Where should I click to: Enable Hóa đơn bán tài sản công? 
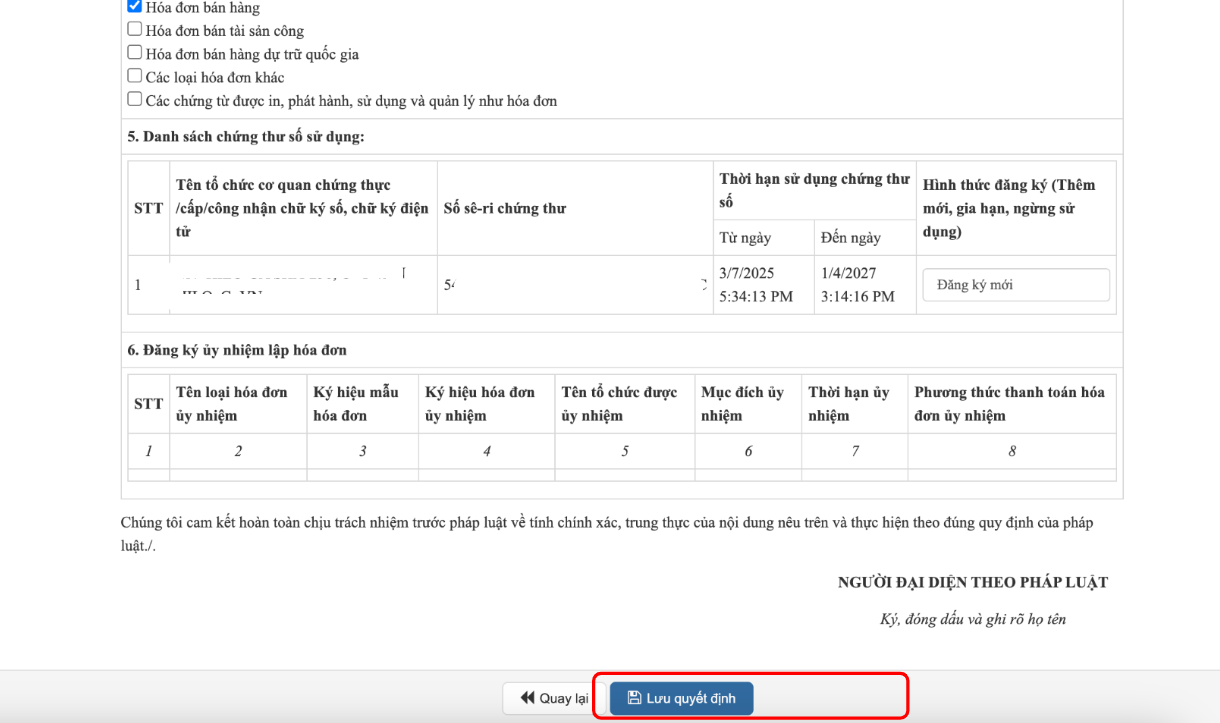click(x=135, y=30)
